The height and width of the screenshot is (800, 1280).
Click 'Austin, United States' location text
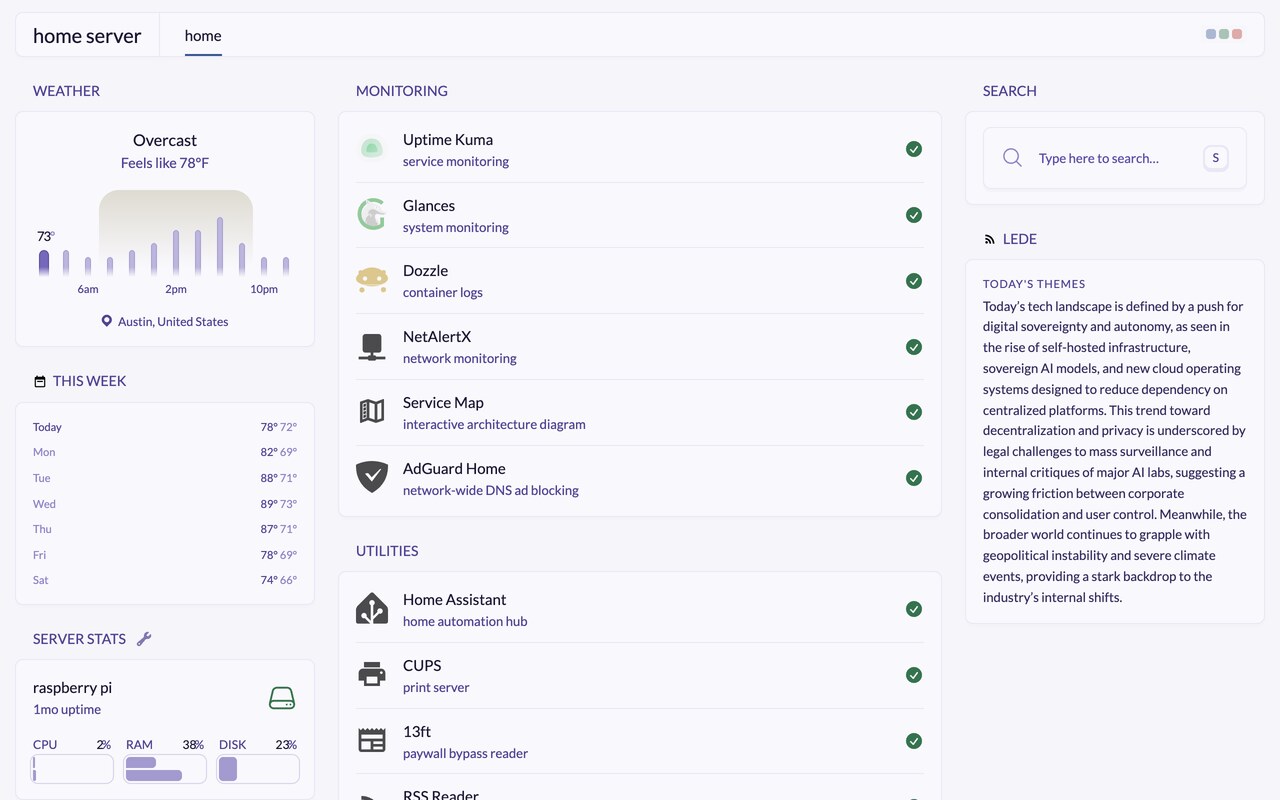point(173,321)
